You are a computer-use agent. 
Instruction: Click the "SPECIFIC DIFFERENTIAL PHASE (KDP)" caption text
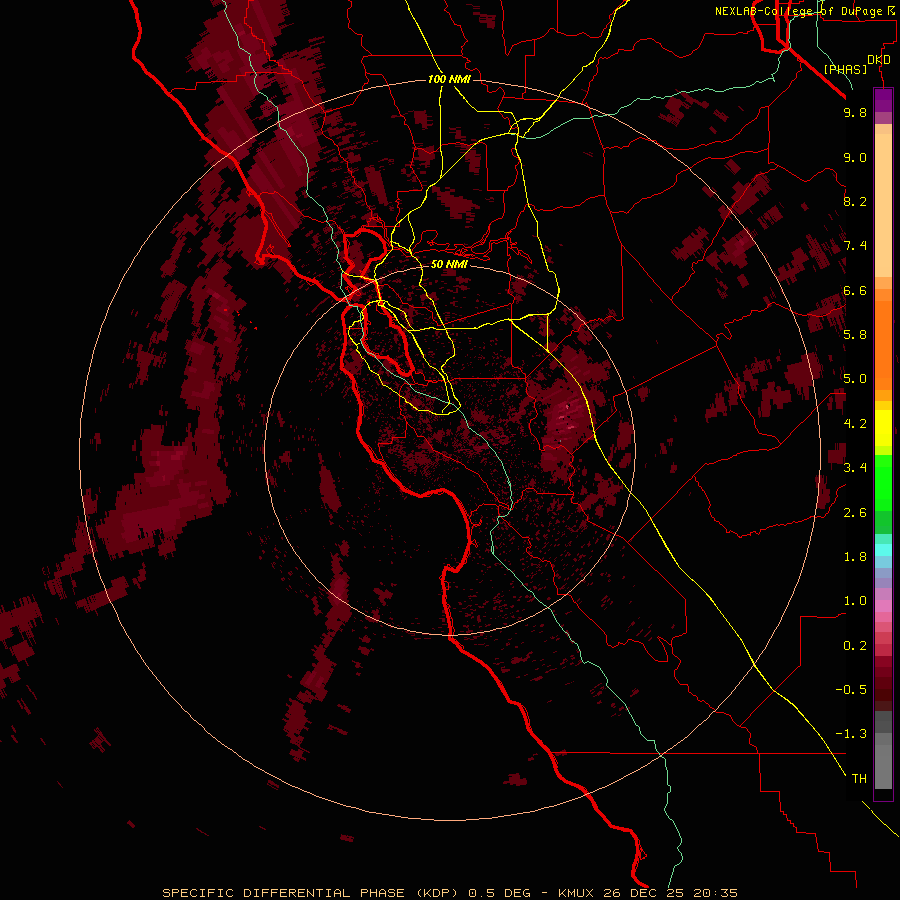310,893
